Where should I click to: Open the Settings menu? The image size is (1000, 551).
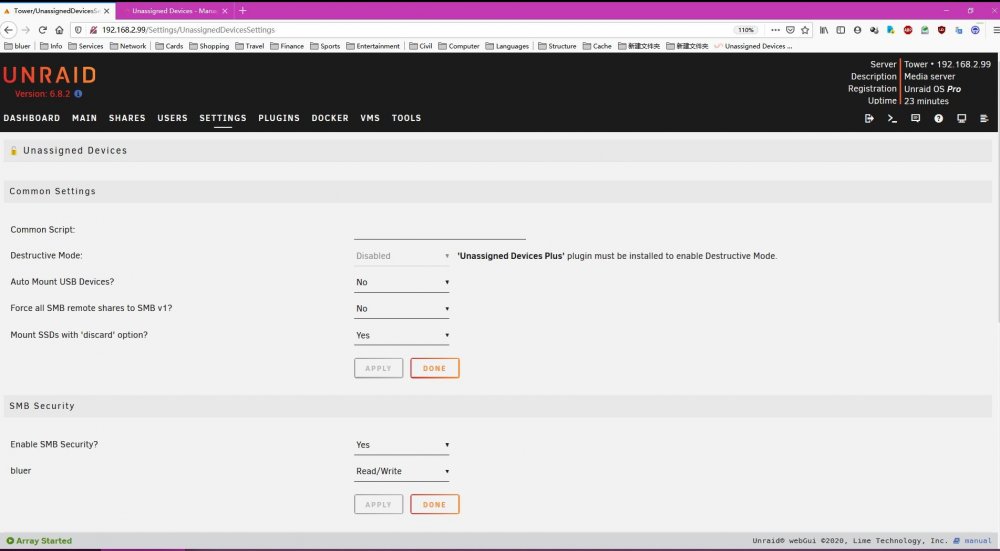point(223,118)
